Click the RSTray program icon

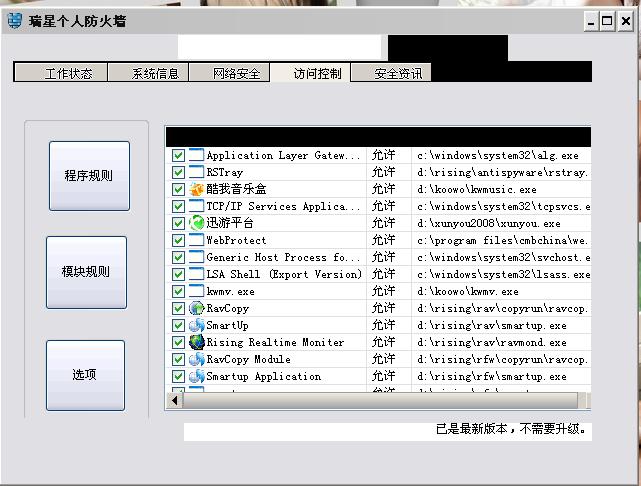pyautogui.click(x=196, y=172)
